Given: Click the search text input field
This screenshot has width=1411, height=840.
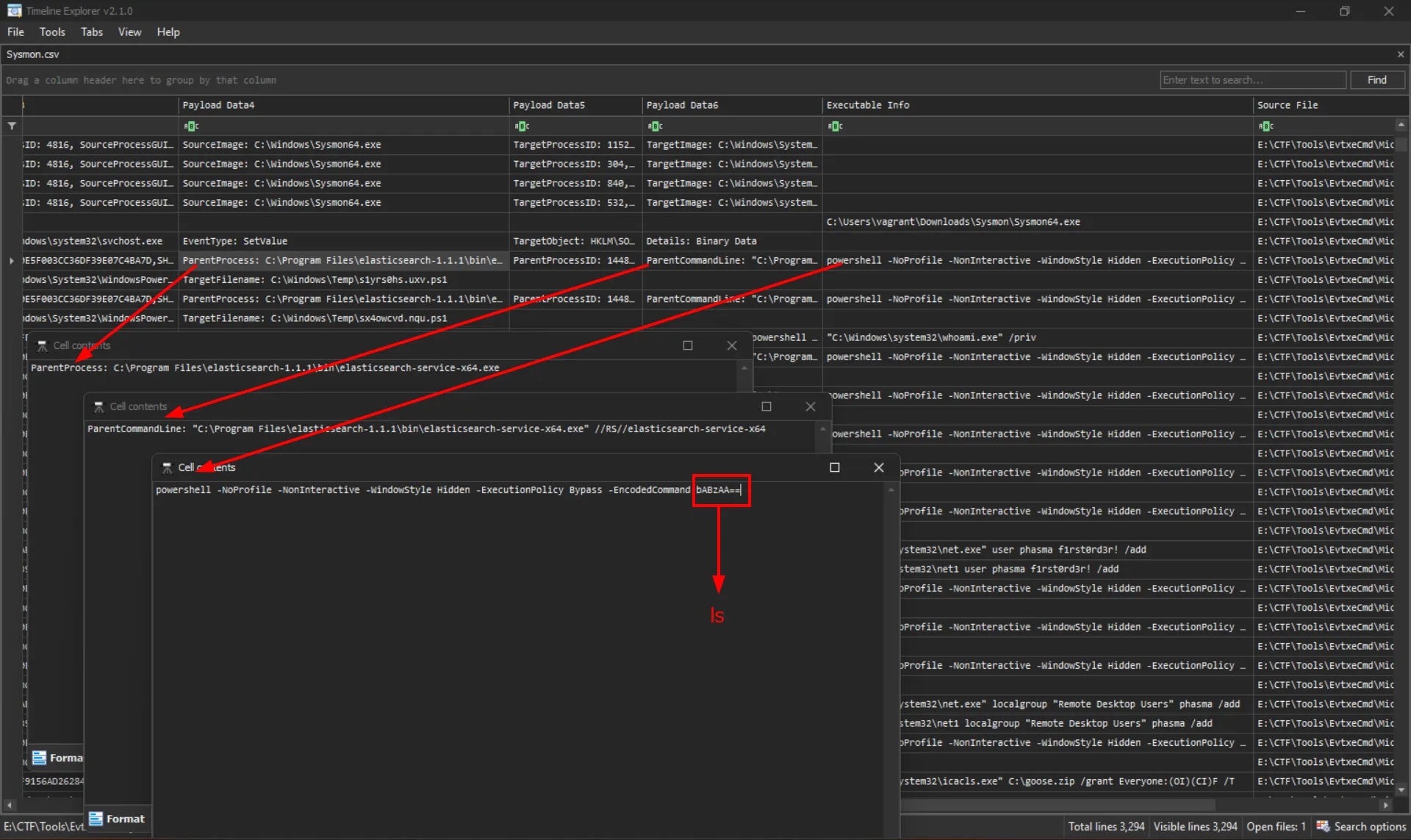Looking at the screenshot, I should click(1252, 80).
